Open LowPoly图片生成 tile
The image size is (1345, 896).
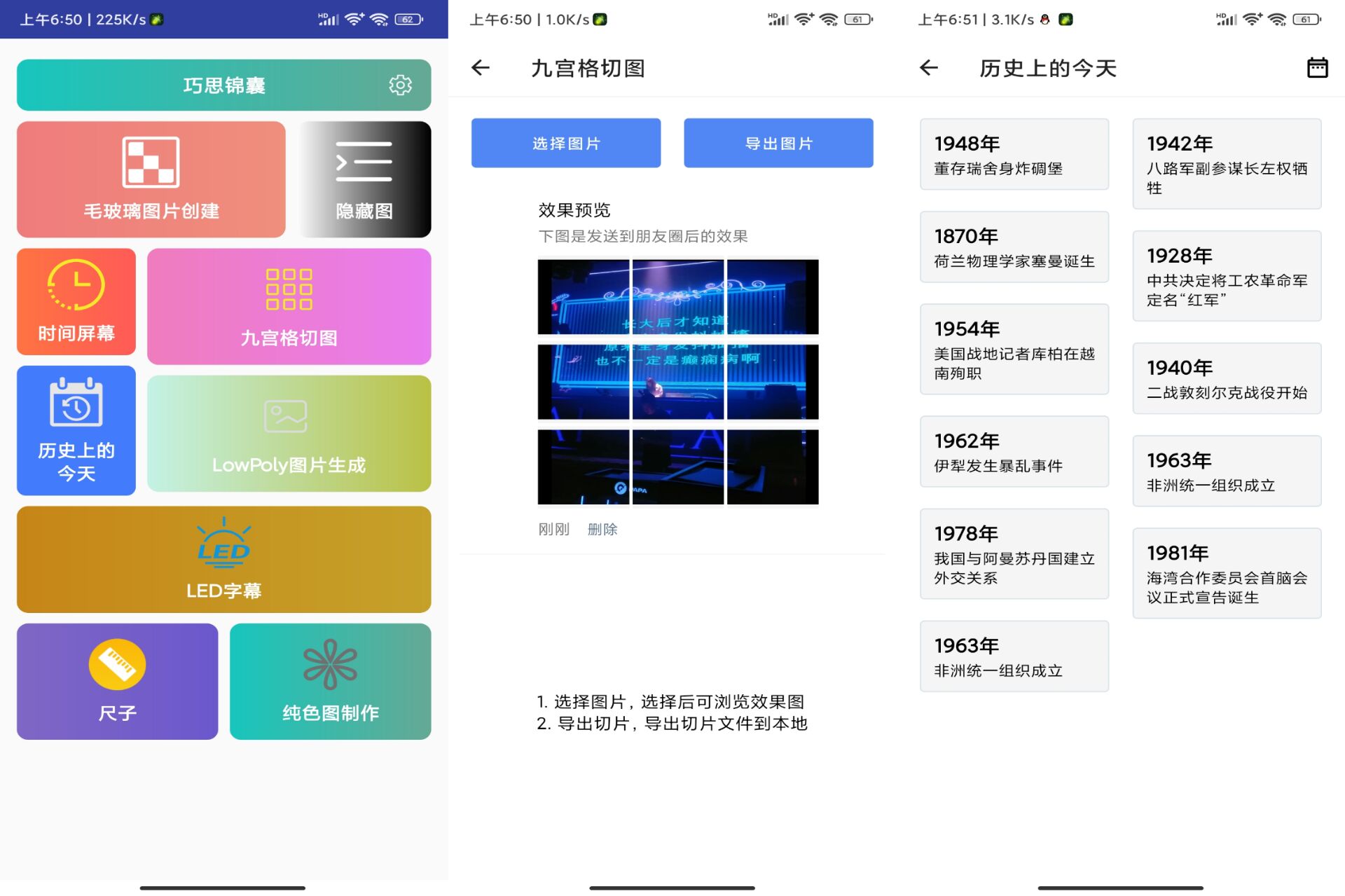coord(289,433)
